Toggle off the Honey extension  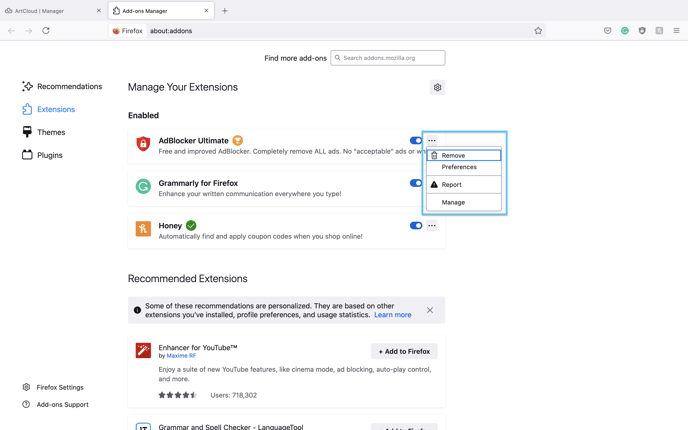point(416,226)
